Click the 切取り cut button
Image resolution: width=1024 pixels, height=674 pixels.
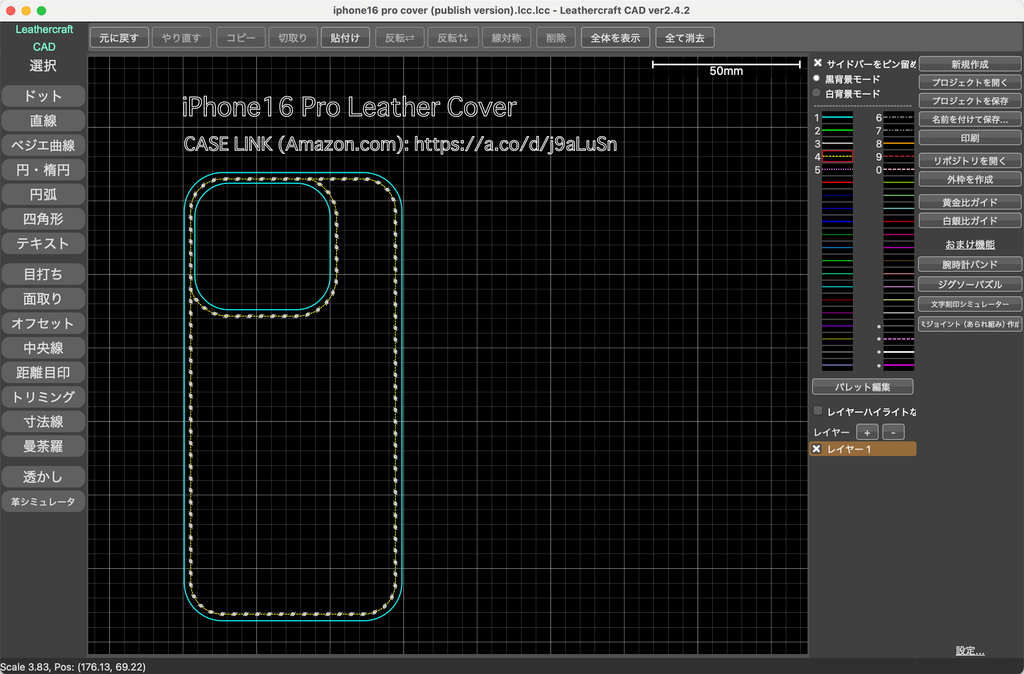(x=293, y=38)
